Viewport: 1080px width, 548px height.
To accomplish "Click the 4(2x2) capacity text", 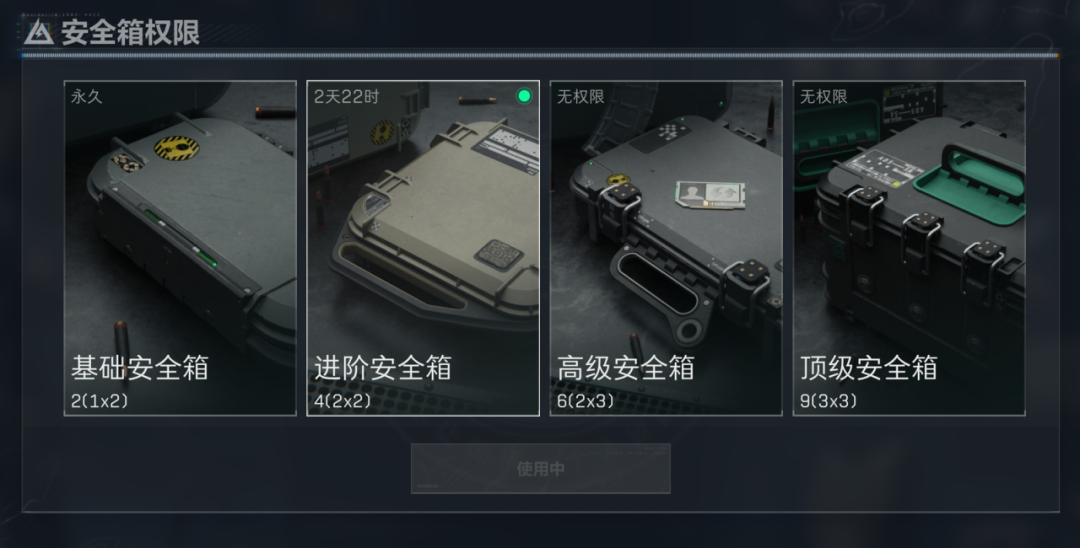I will (342, 401).
